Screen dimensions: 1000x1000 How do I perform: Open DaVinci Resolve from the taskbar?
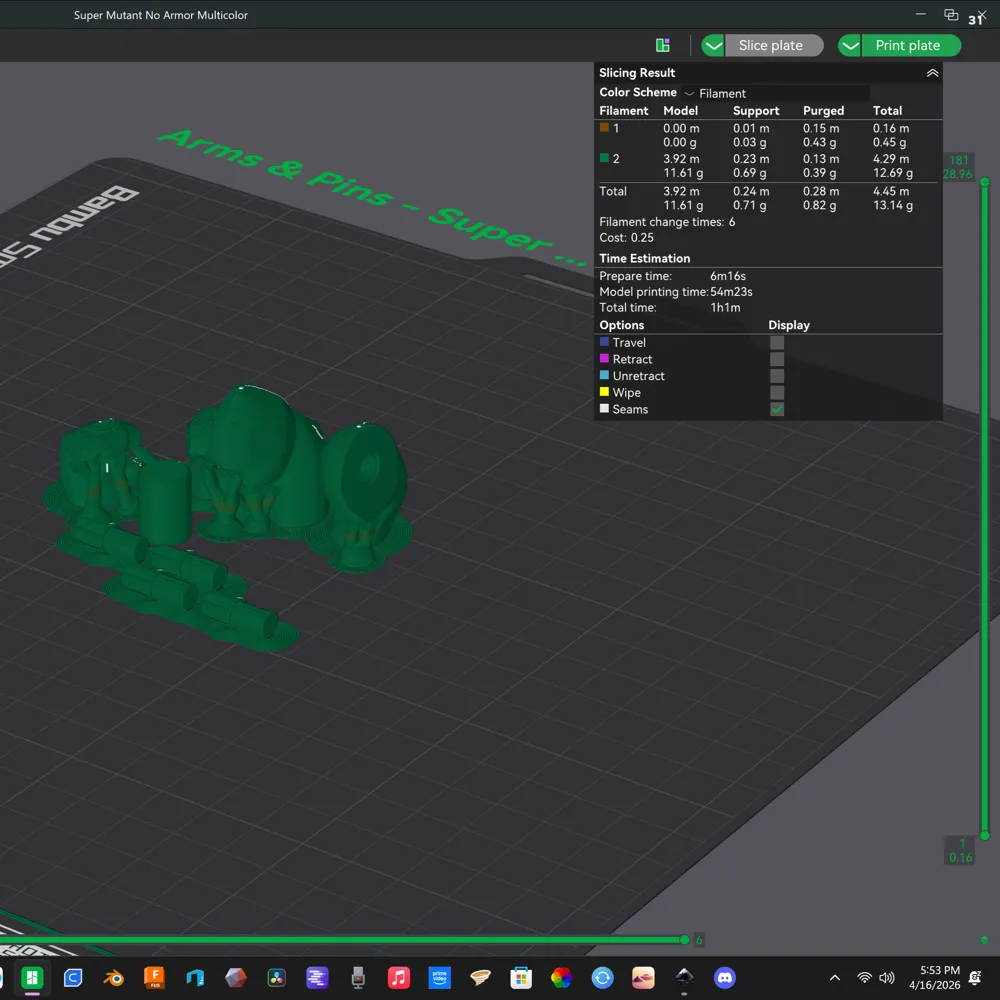coord(277,977)
